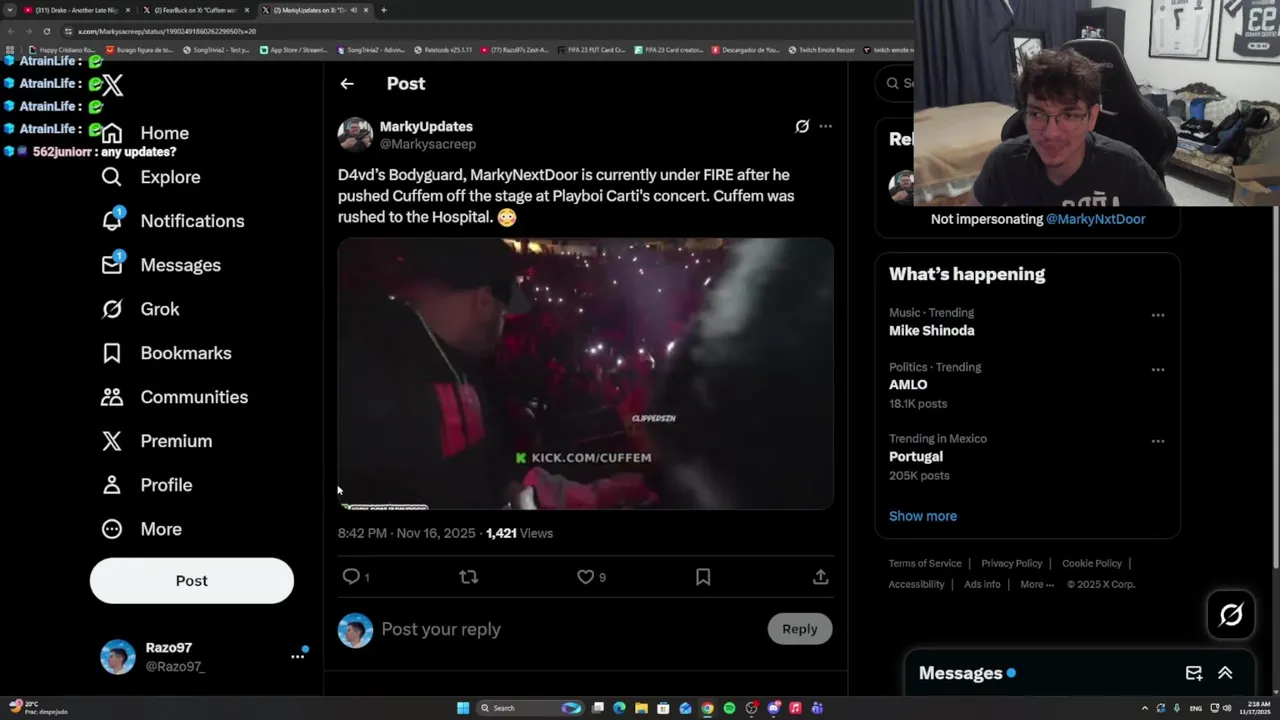Show hidden system tray icons
Screen dimensions: 1280x720
coord(1145,708)
